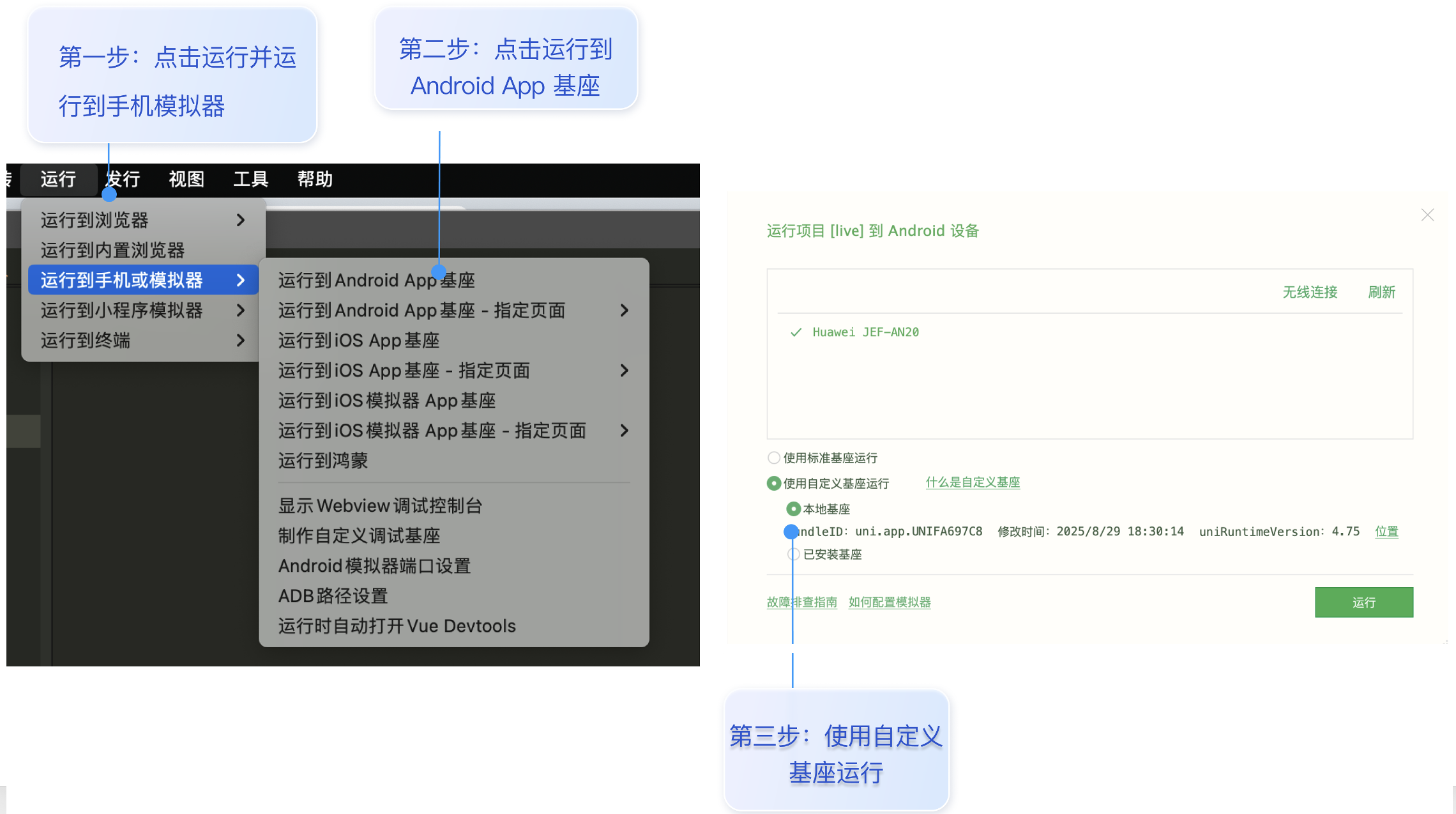Click 无线连接 link
The width and height of the screenshot is (1456, 814).
pos(1310,293)
